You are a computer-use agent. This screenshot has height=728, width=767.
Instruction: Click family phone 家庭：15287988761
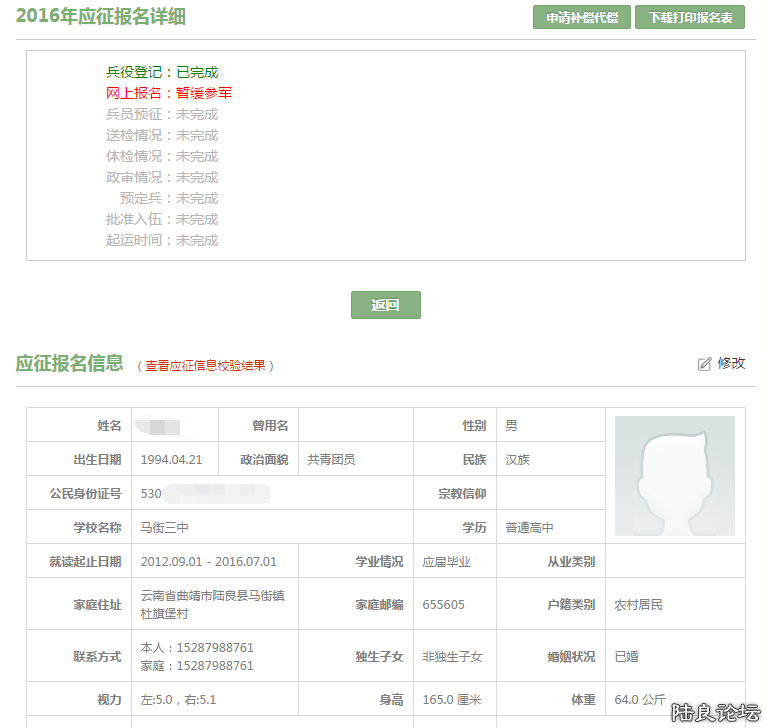(197, 665)
